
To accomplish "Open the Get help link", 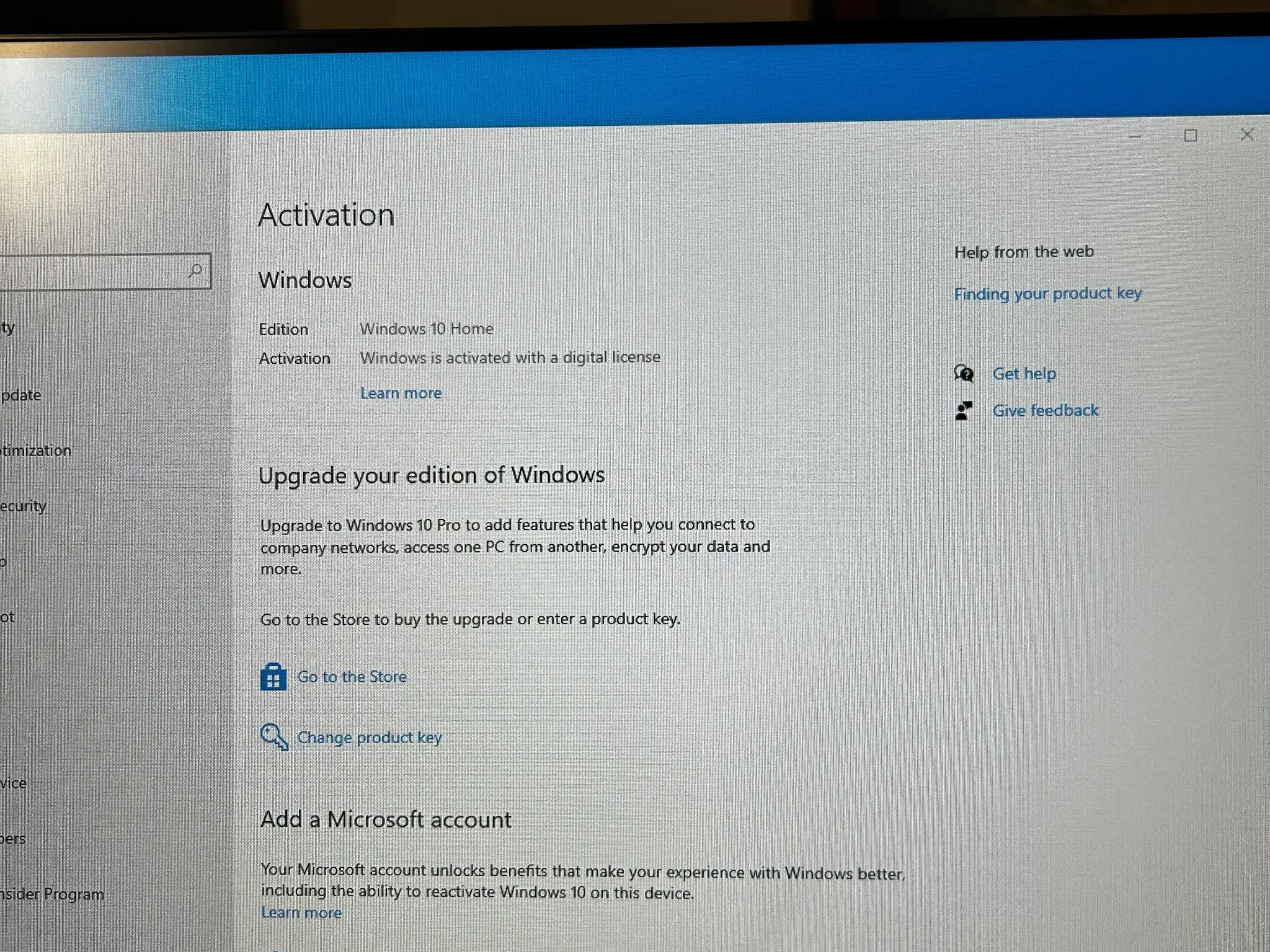I will 1024,374.
